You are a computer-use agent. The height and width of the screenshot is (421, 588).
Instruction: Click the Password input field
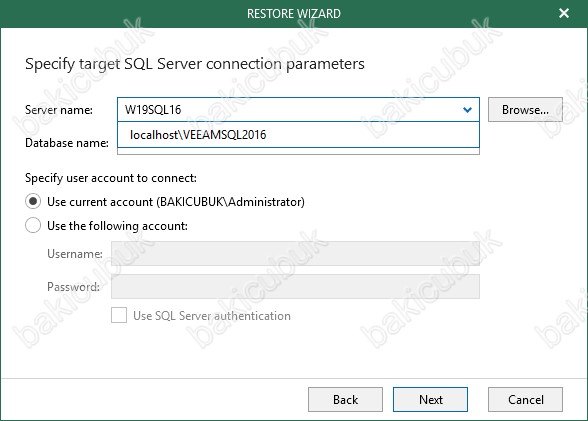click(x=296, y=287)
